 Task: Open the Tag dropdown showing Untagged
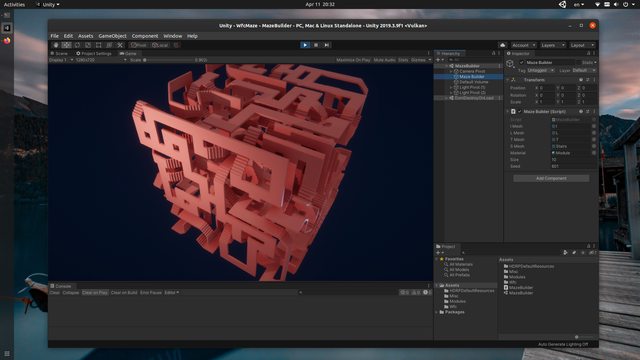tap(541, 70)
